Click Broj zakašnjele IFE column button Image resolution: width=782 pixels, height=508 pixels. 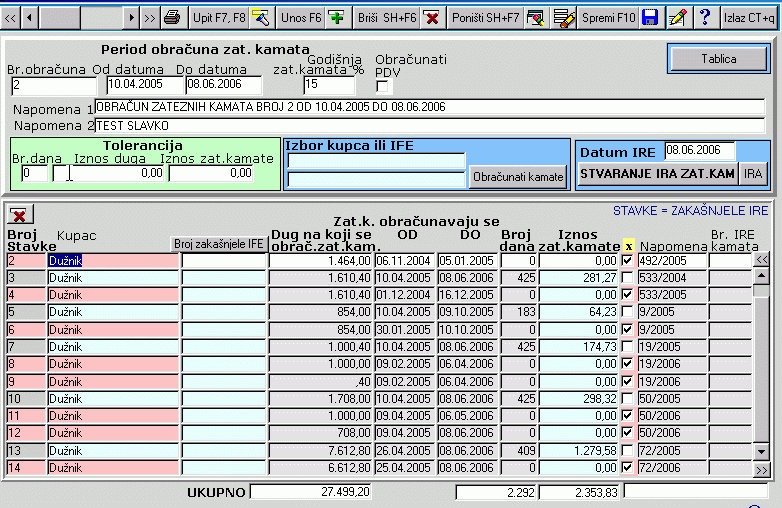click(x=218, y=244)
